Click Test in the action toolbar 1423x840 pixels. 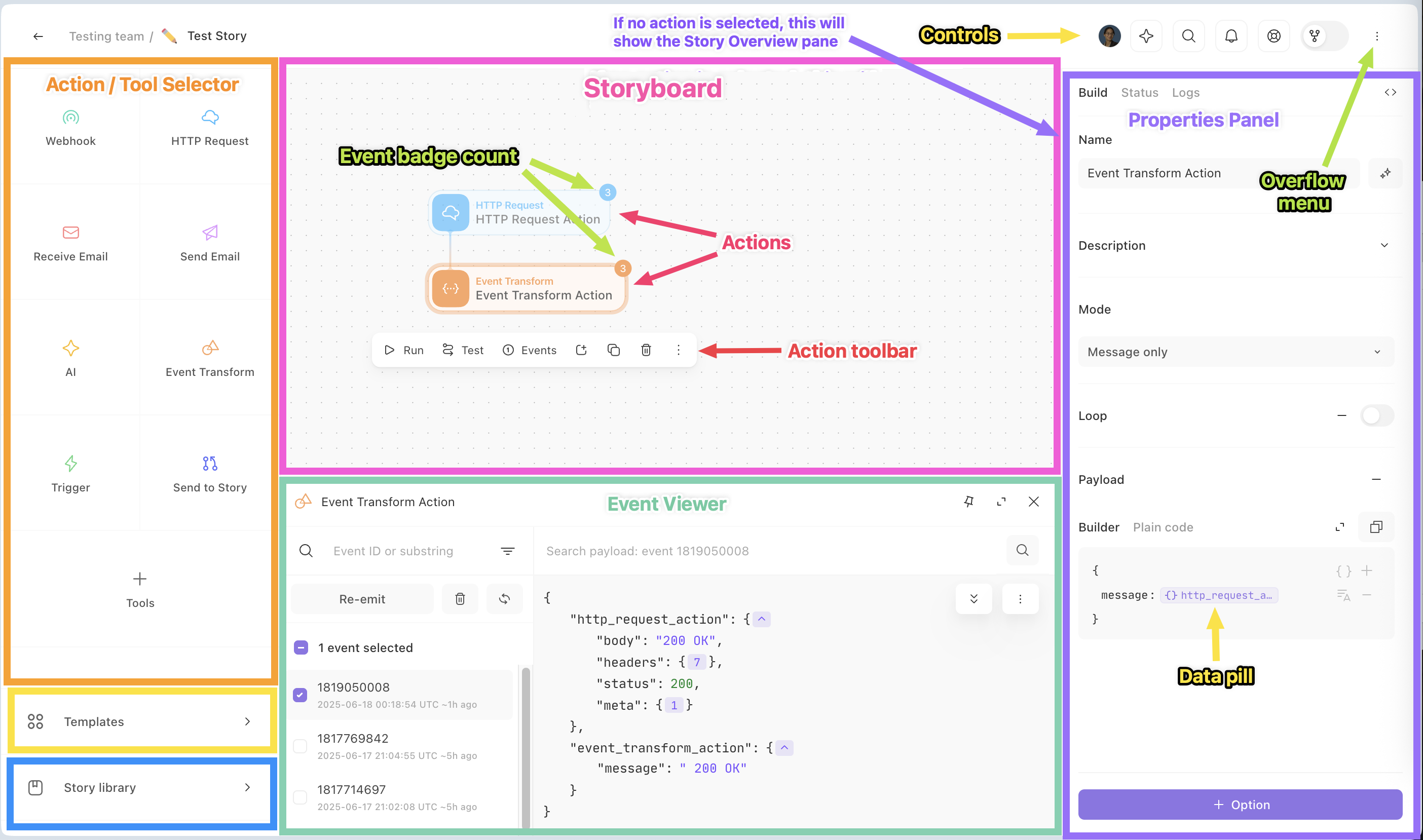(x=463, y=350)
